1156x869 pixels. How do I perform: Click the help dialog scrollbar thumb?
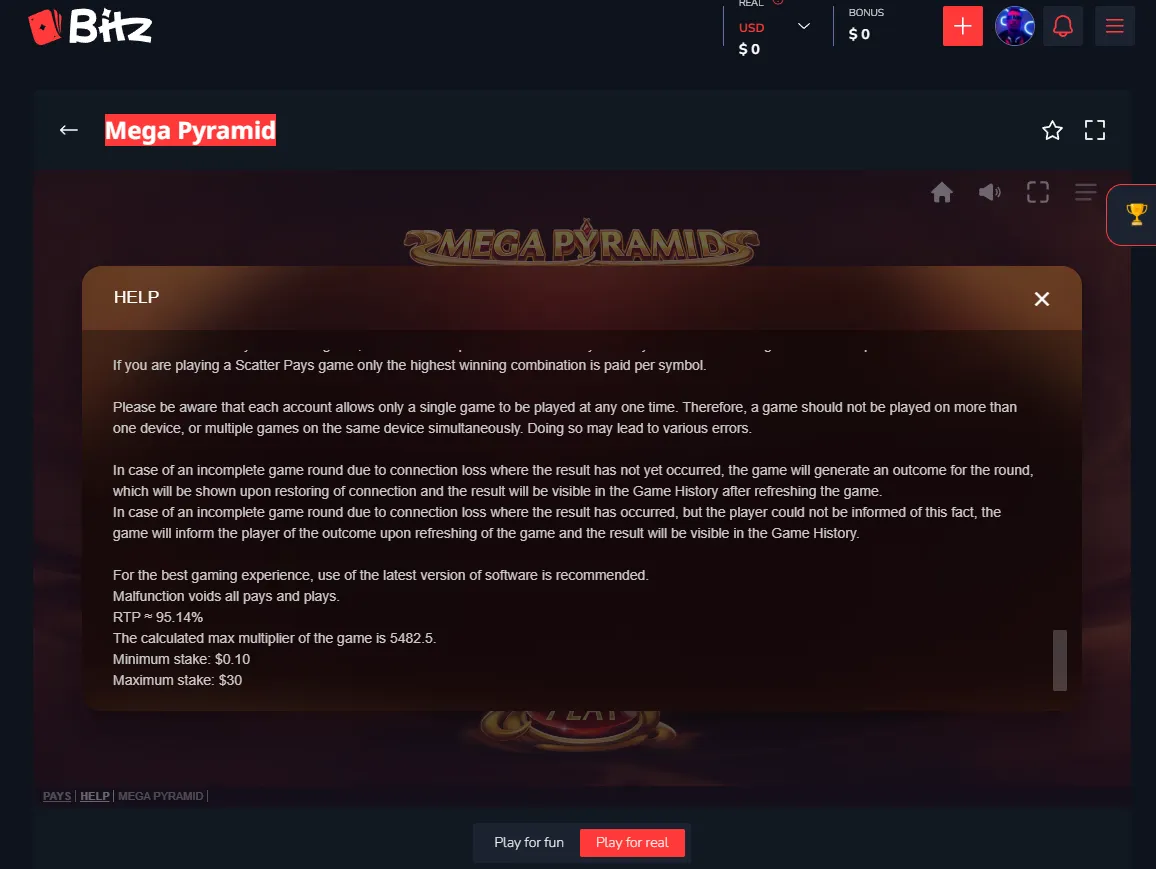tap(1059, 660)
